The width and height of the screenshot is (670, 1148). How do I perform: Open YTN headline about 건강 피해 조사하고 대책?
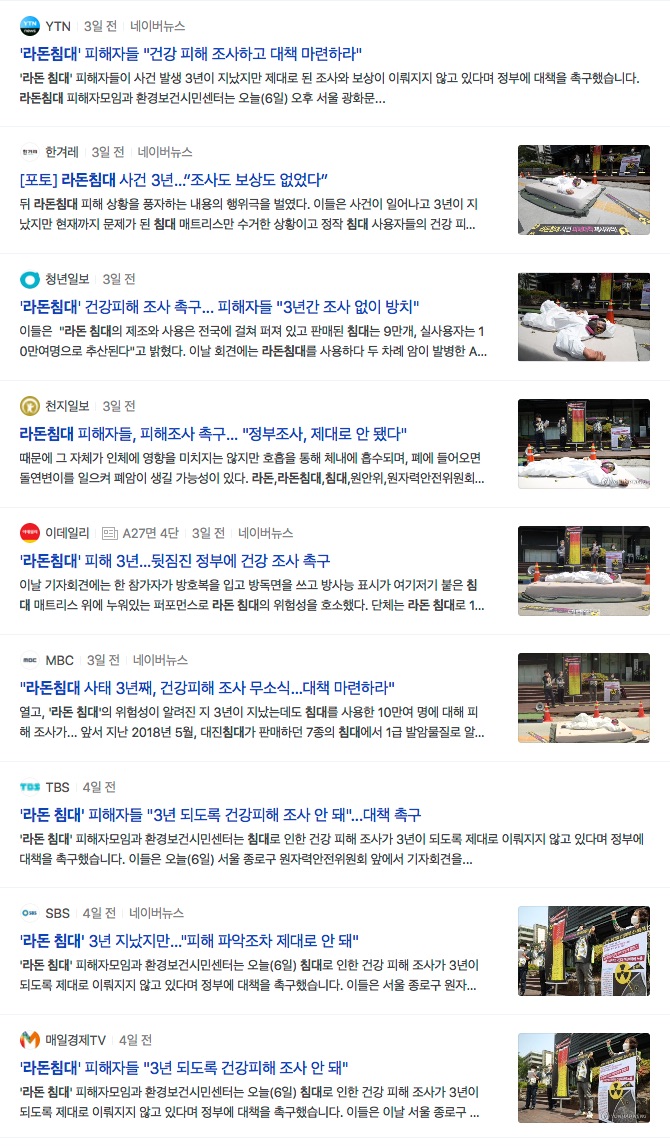191,53
